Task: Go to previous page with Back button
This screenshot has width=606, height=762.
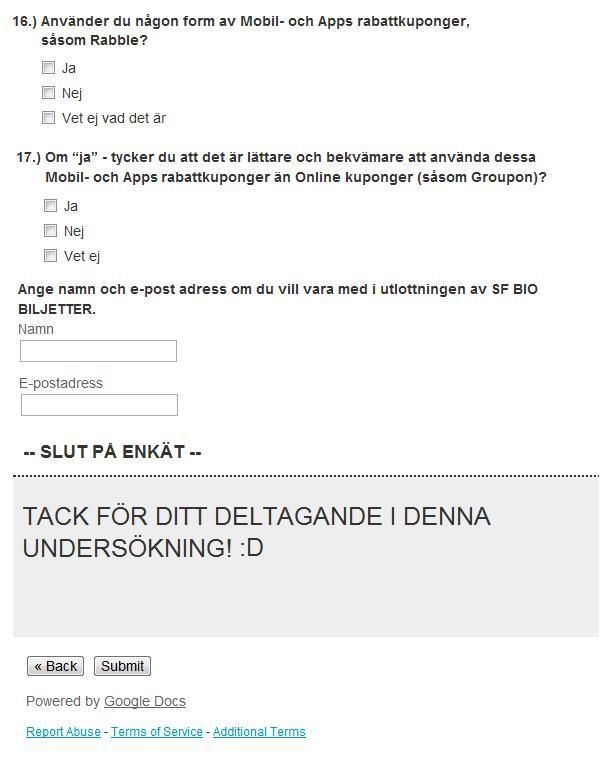Action: coord(55,666)
